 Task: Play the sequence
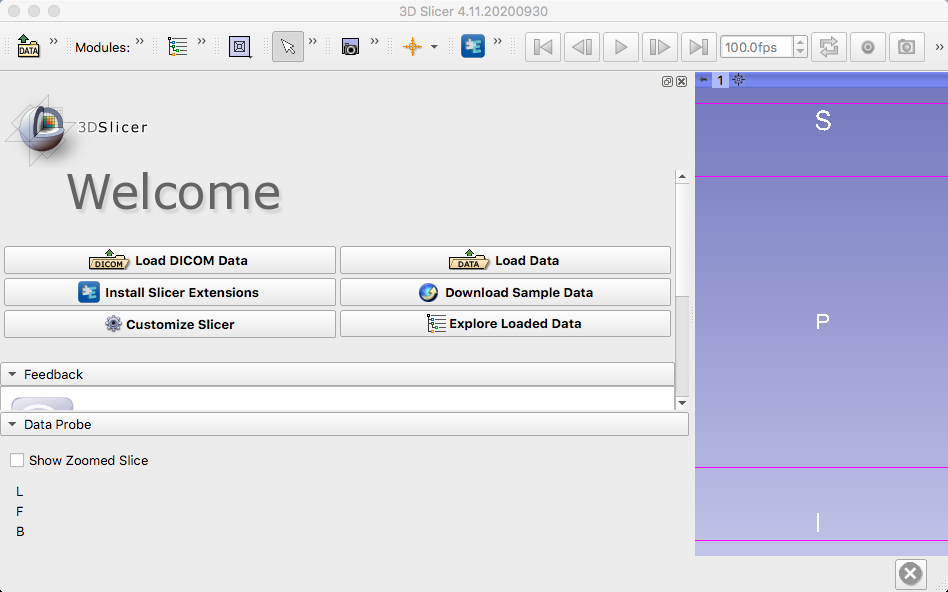(x=620, y=47)
